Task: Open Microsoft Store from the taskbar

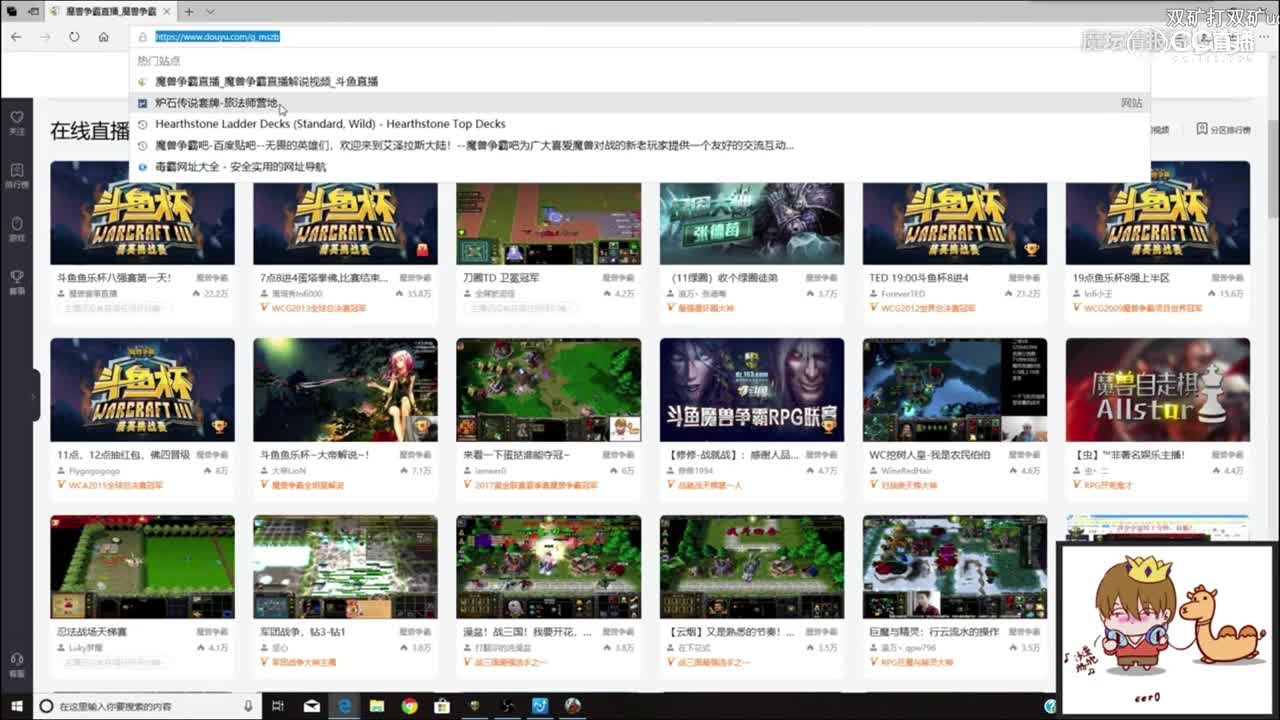Action: point(442,706)
